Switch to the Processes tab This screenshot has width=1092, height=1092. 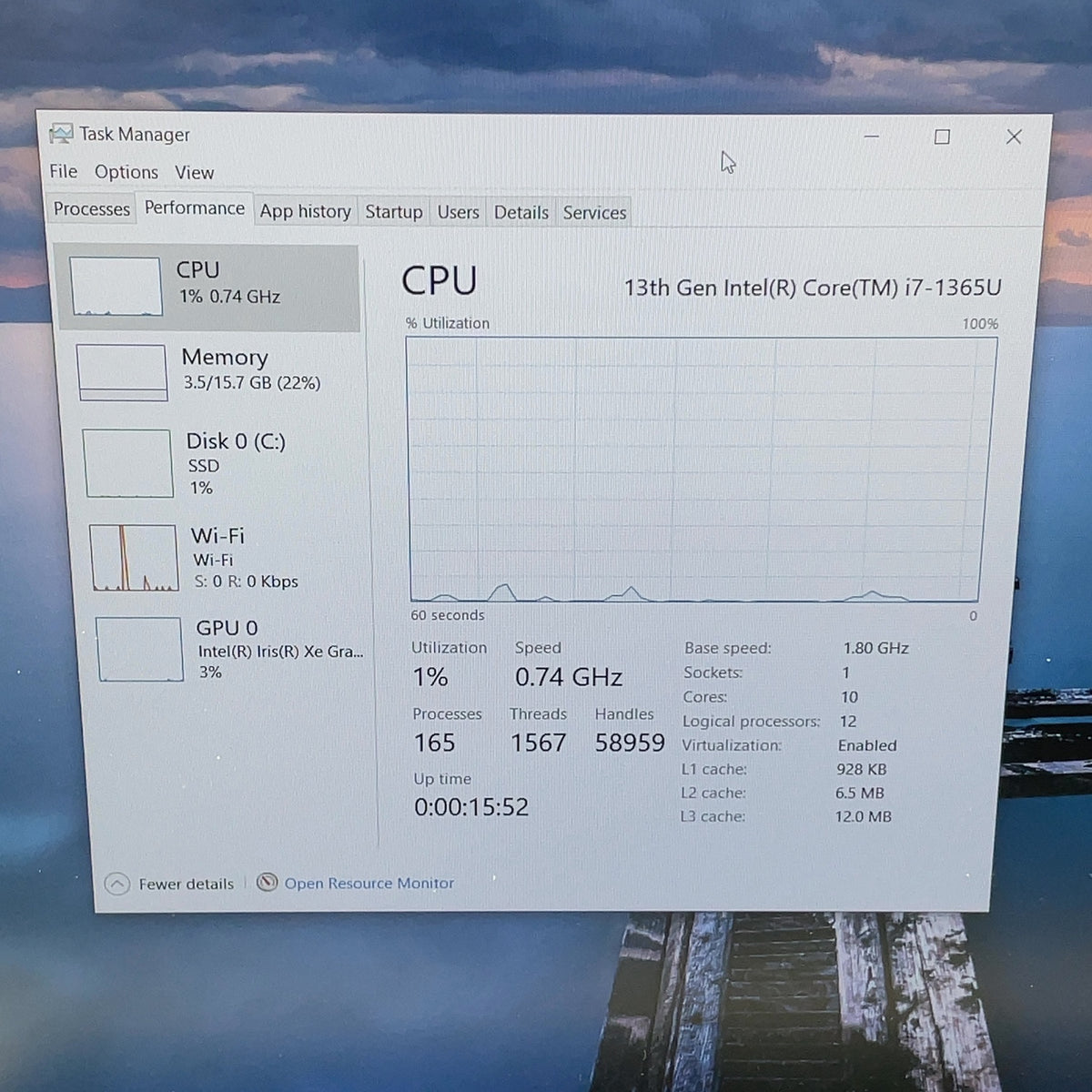click(92, 209)
